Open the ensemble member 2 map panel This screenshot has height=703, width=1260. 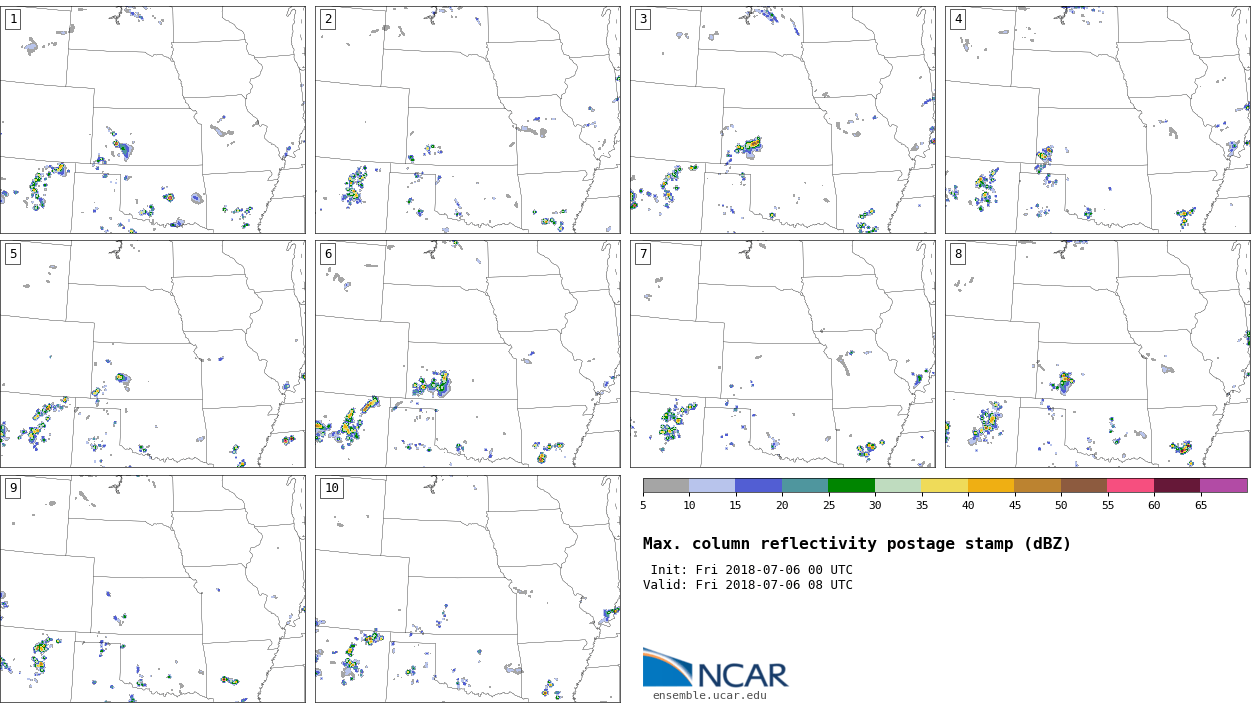(467, 120)
